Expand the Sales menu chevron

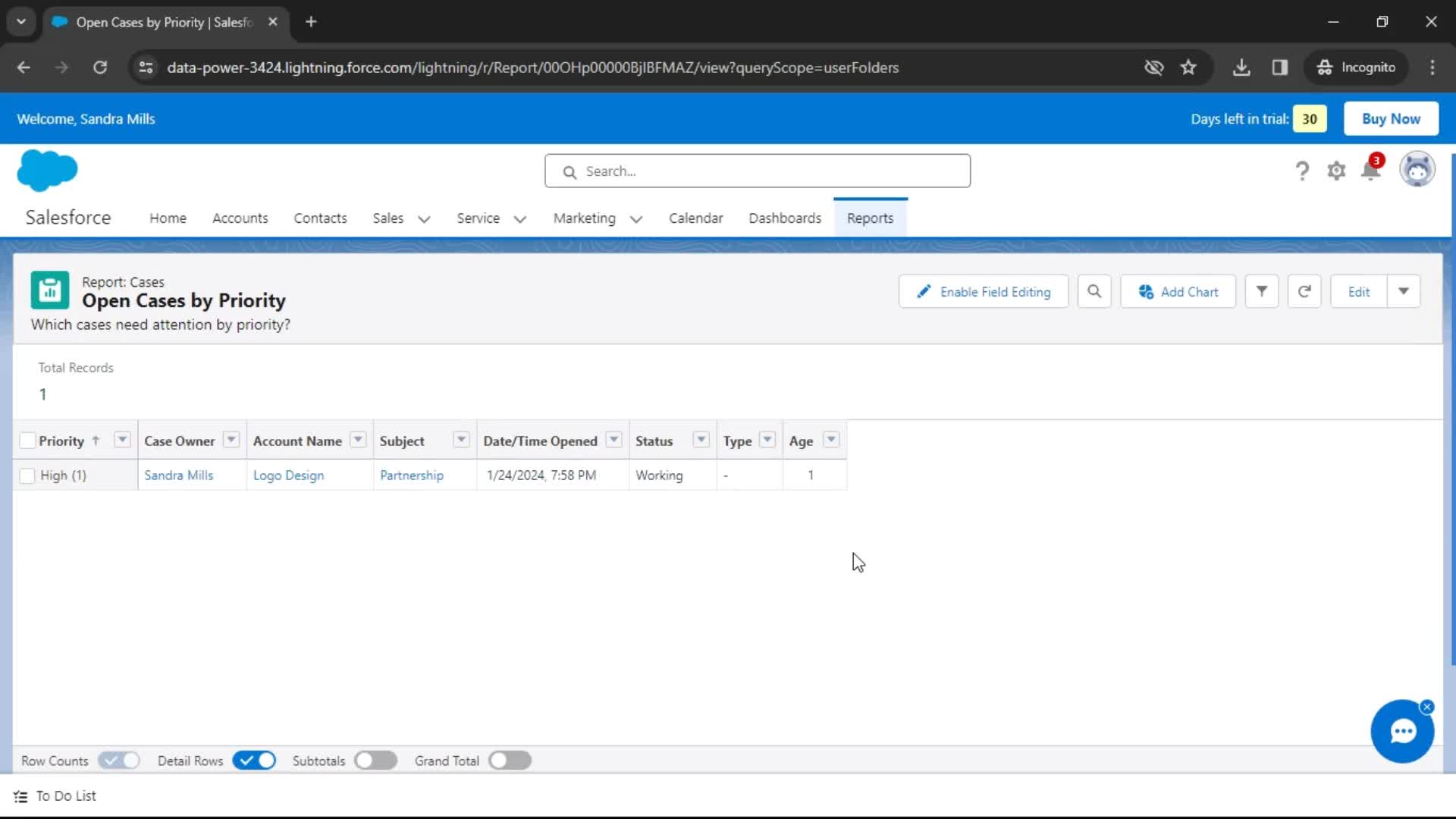coord(424,219)
